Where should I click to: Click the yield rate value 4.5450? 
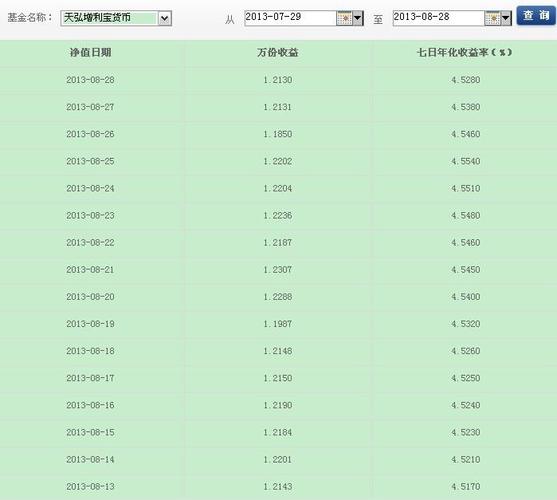(x=466, y=270)
